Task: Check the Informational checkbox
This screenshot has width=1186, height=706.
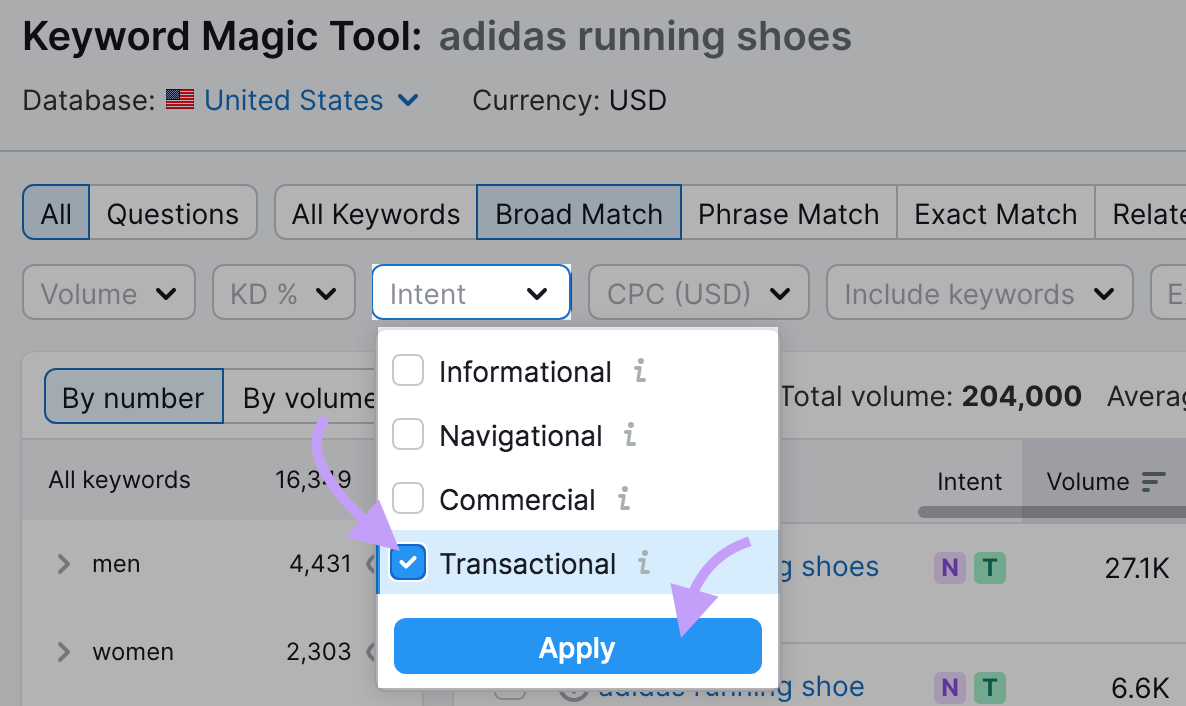Action: click(408, 371)
